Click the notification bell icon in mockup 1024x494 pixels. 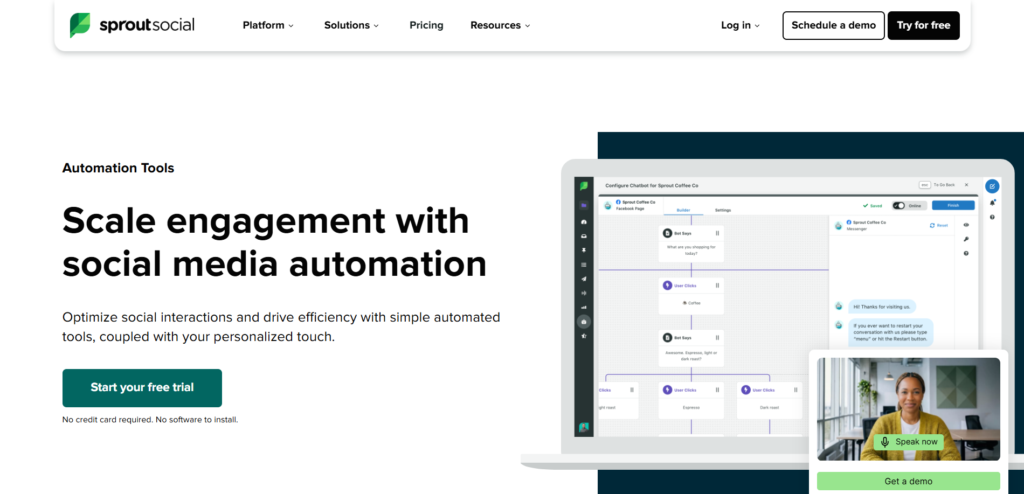(992, 203)
